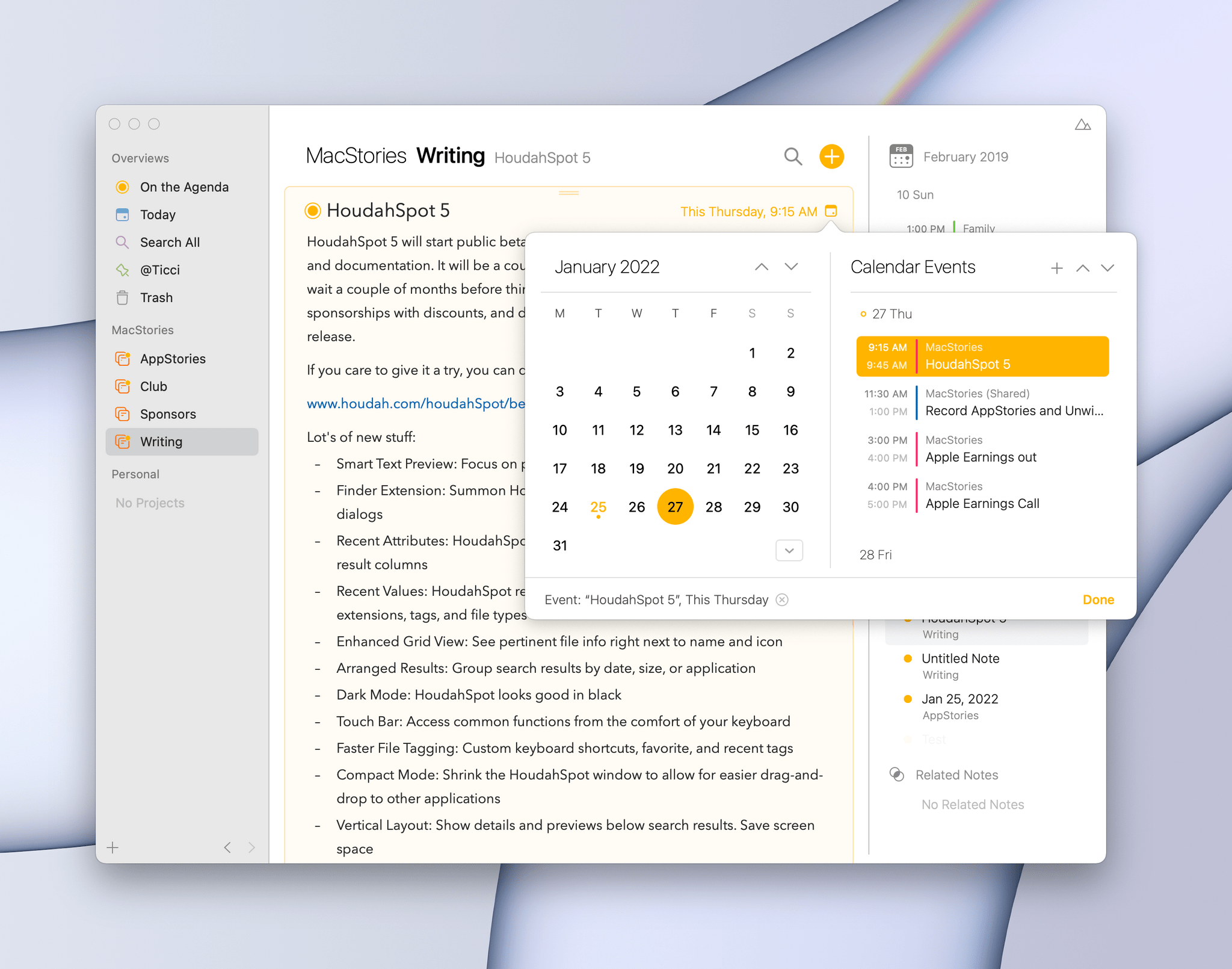Expand the calendar with the boxed chevron
The height and width of the screenshot is (969, 1232).
click(x=789, y=550)
